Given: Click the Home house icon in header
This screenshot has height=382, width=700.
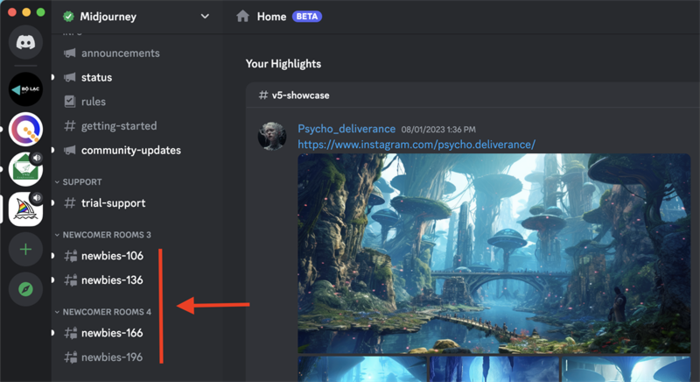Looking at the screenshot, I should [x=243, y=17].
